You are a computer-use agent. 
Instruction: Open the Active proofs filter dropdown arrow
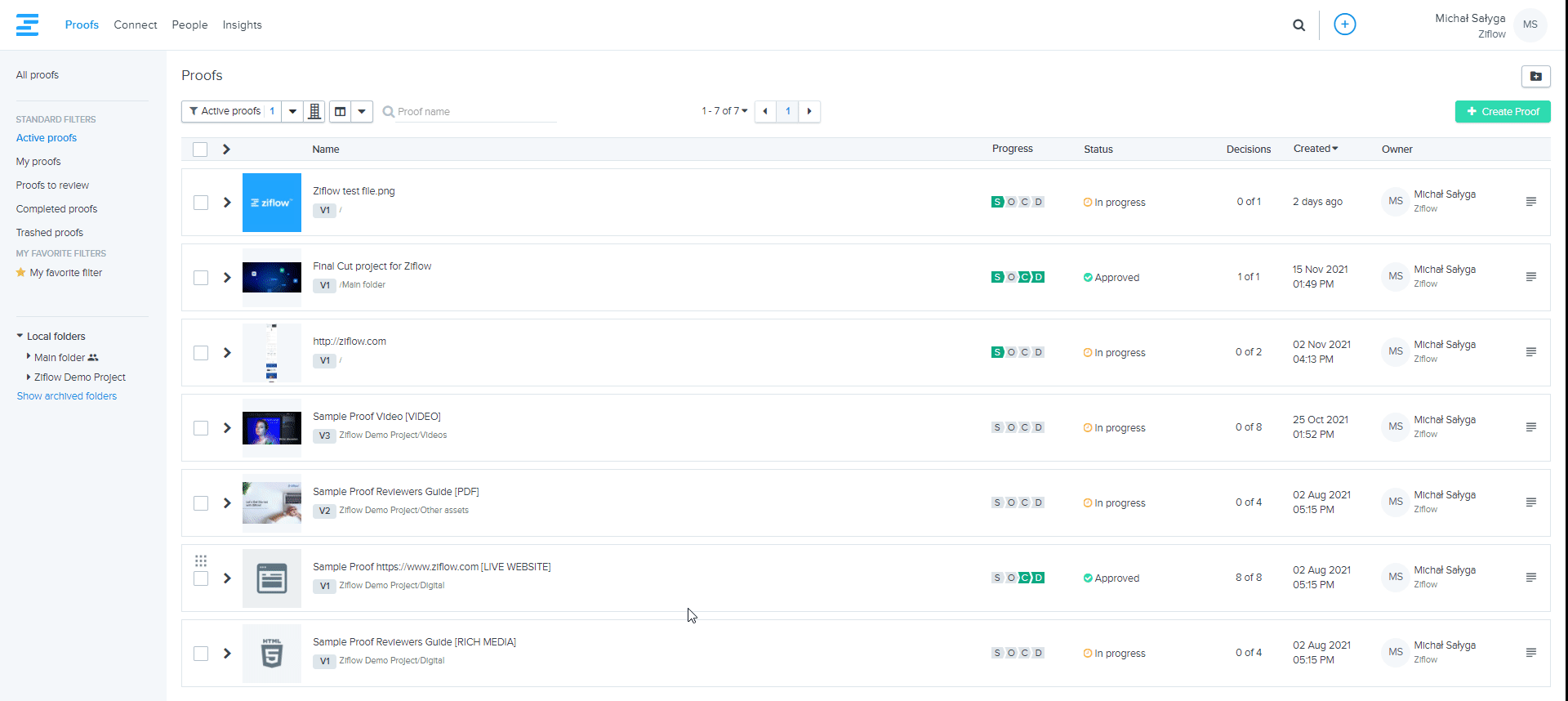point(292,112)
